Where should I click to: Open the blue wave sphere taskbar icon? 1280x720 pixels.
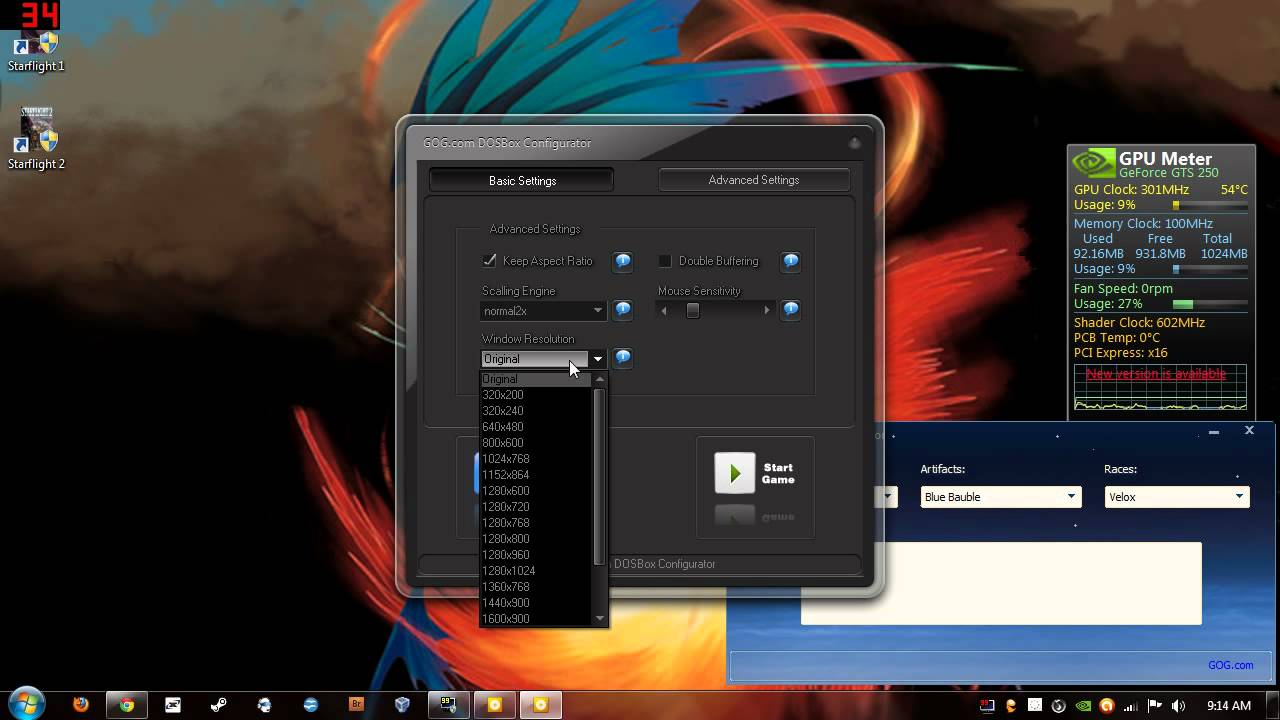(x=311, y=704)
